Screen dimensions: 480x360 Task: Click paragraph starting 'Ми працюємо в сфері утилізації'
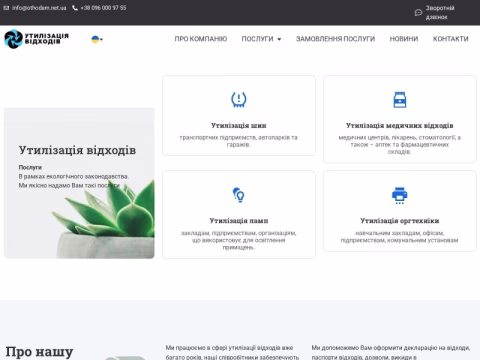pos(232,352)
